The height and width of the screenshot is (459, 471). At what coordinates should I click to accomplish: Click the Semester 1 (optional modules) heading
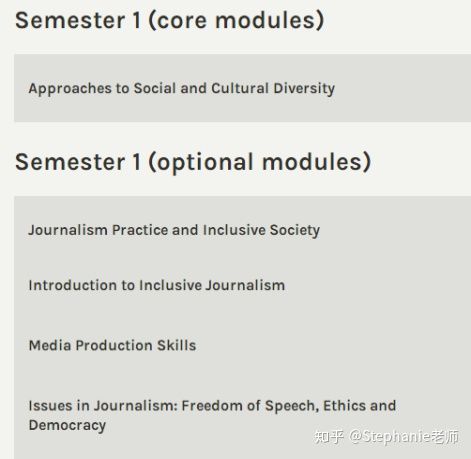point(193,162)
